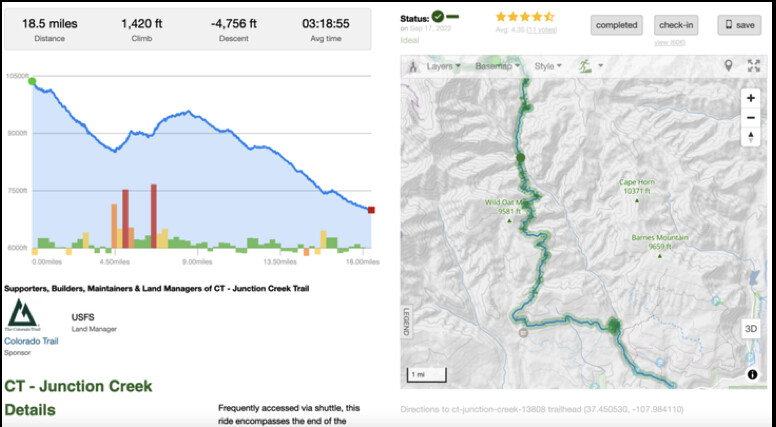View the 11 votes rating link

(x=543, y=30)
